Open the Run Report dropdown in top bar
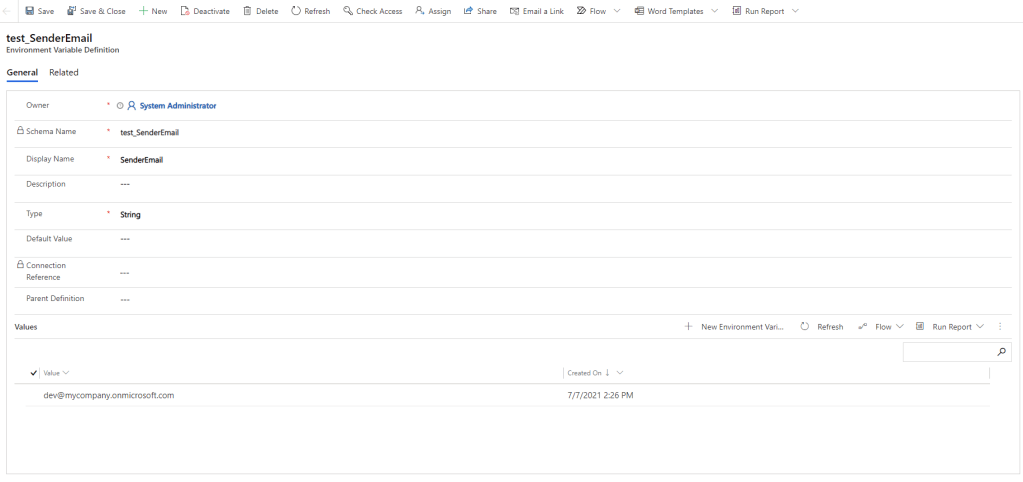 (795, 11)
